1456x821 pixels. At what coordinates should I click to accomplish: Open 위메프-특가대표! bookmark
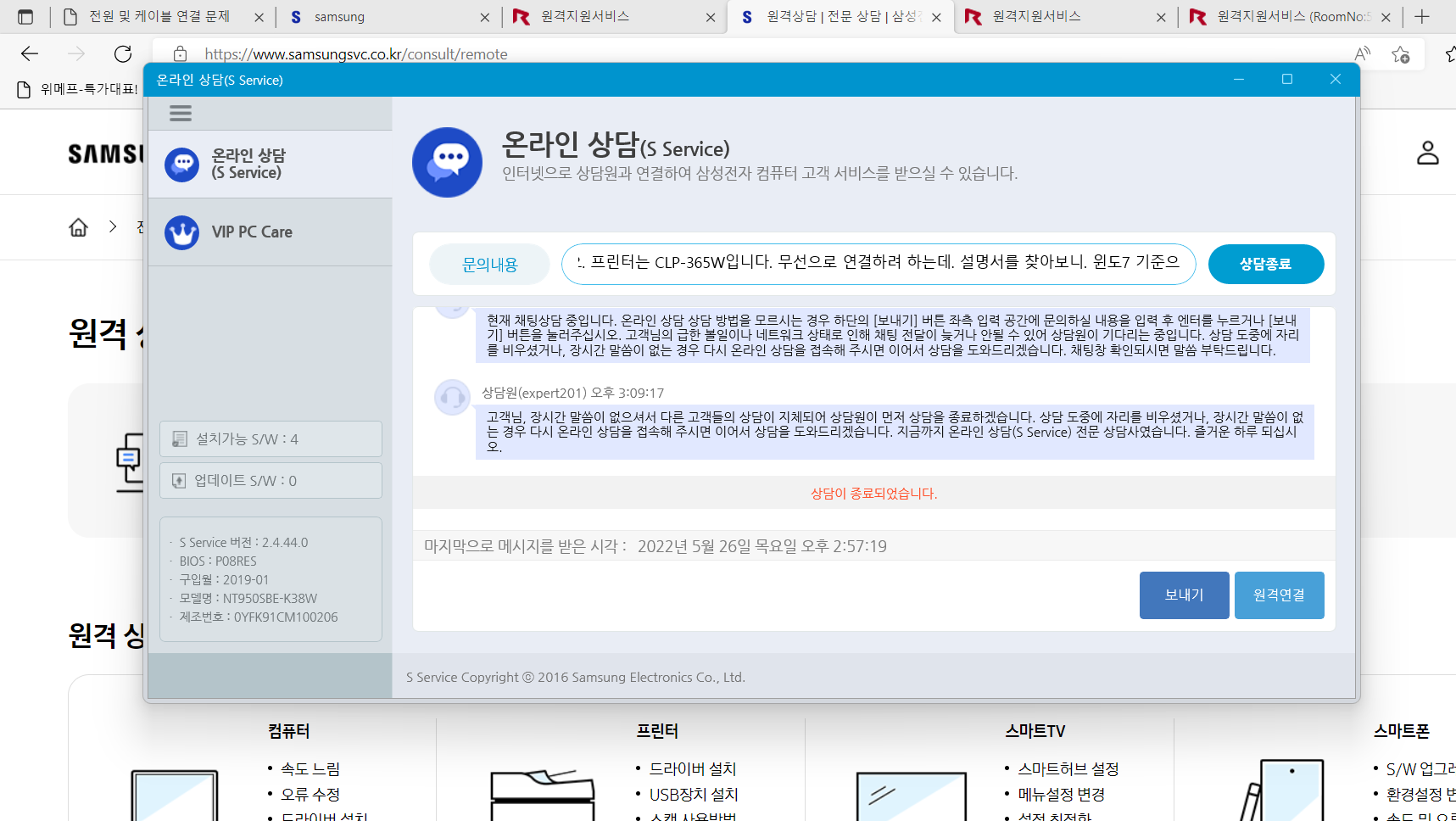pos(78,89)
